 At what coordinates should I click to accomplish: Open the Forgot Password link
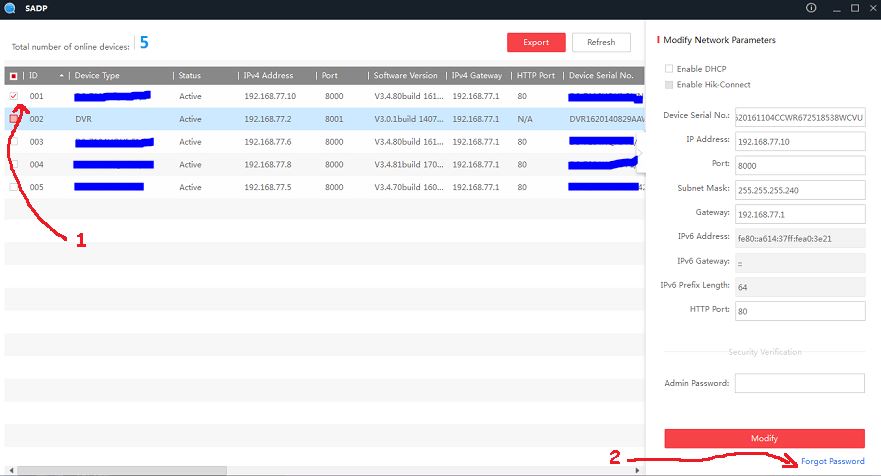click(x=832, y=461)
